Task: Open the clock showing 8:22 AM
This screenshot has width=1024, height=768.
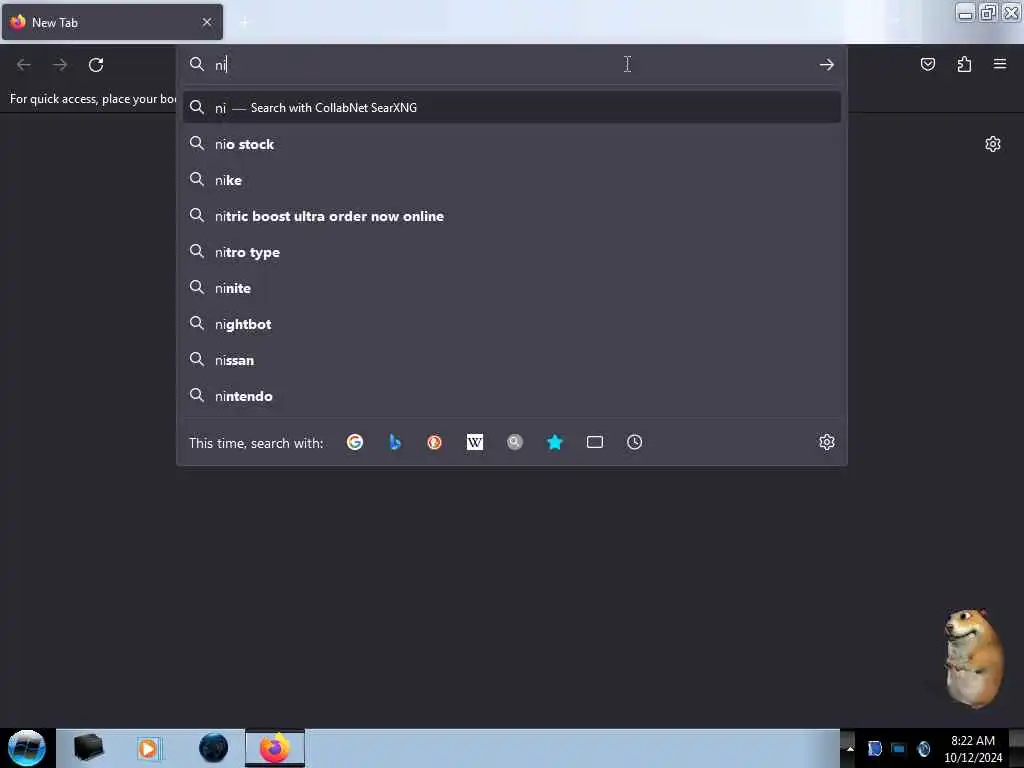Action: tap(973, 748)
